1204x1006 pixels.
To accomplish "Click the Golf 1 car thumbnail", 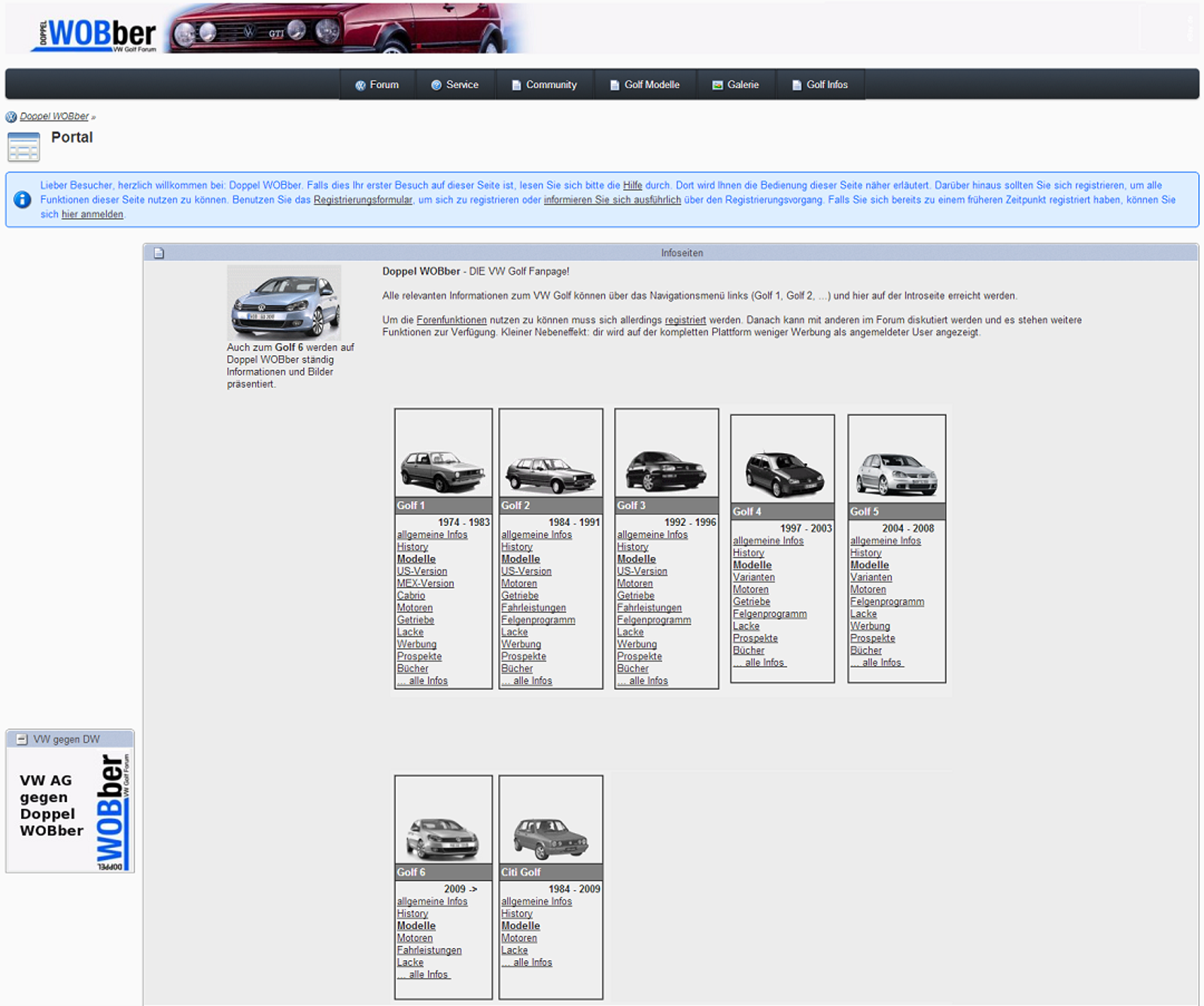I will 443,470.
